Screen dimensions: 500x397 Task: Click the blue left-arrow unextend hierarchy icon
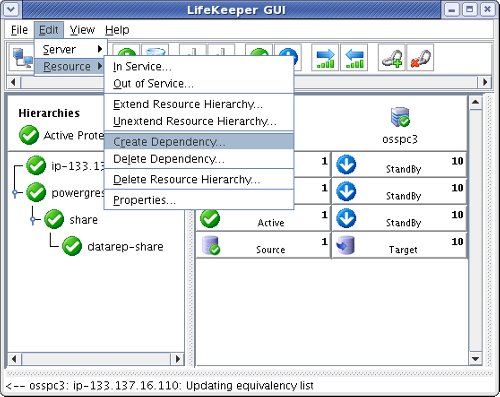click(x=354, y=58)
